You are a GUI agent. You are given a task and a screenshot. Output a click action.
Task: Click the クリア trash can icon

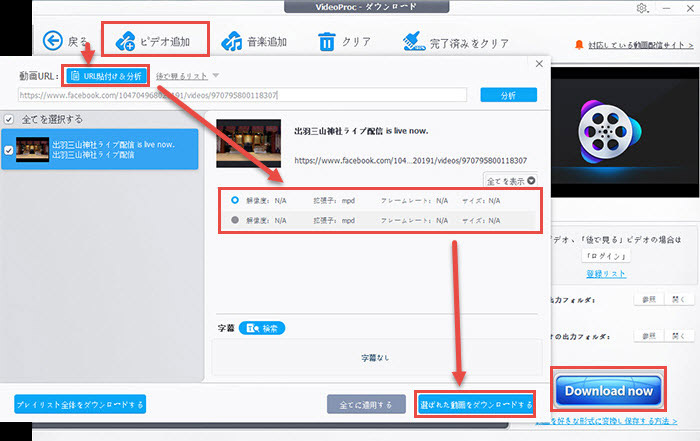(x=327, y=42)
